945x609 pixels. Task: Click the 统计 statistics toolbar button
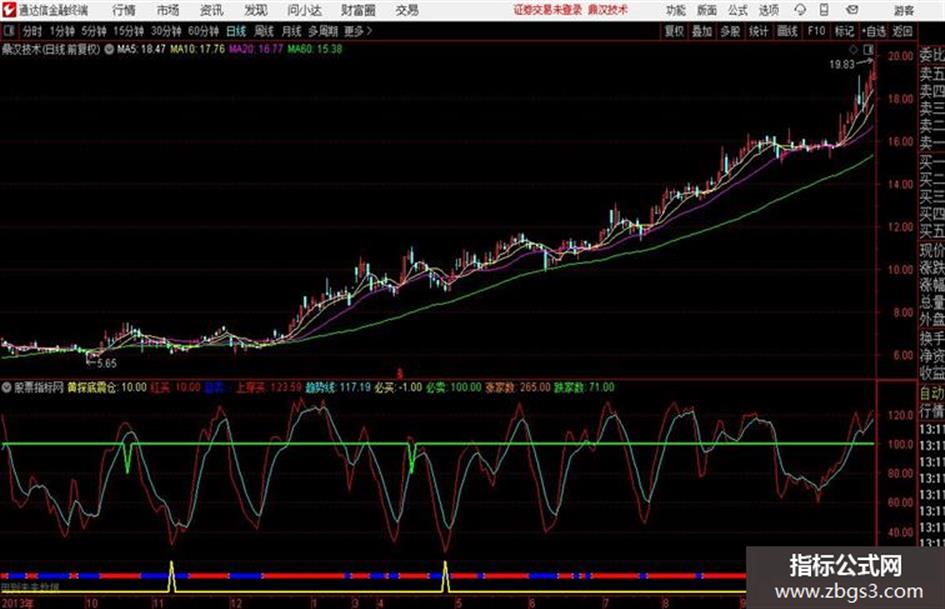tap(759, 31)
